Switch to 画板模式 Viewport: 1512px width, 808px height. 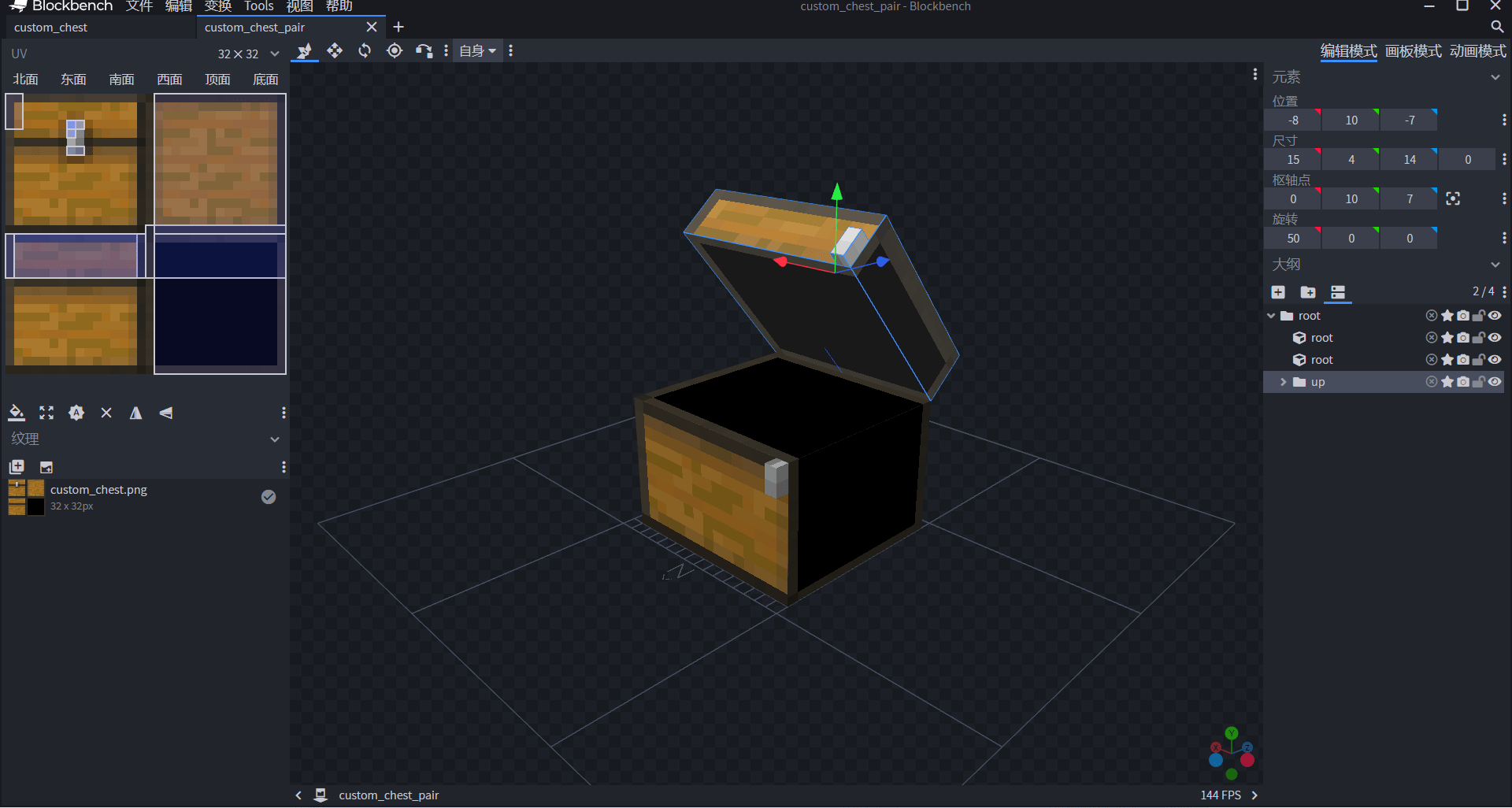(x=1414, y=51)
